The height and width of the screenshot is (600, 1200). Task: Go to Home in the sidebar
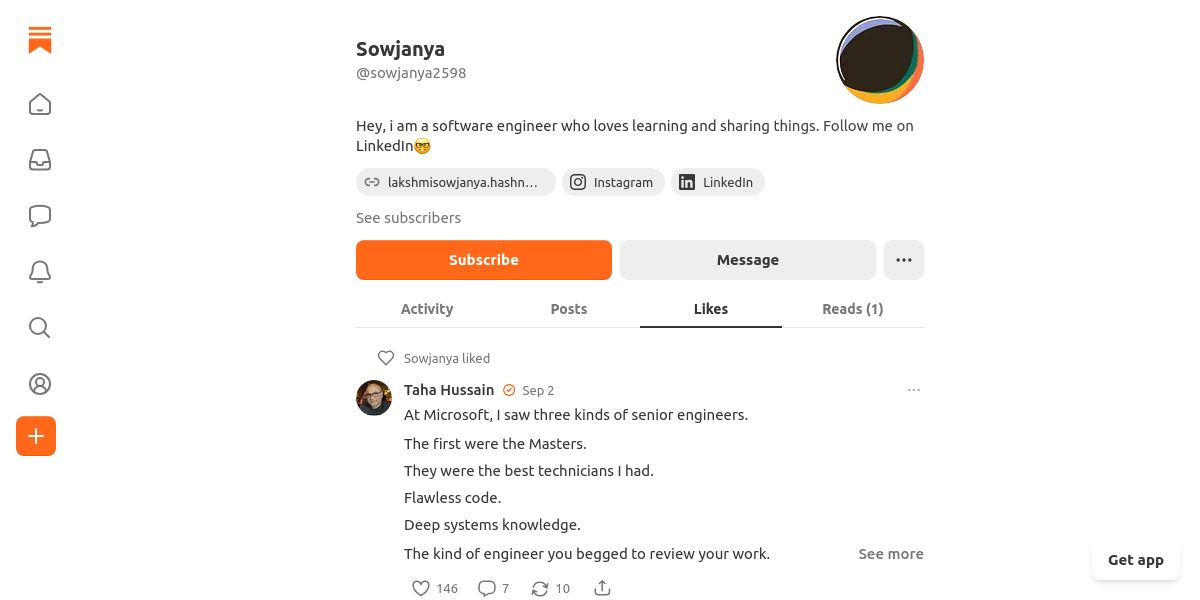coord(40,104)
